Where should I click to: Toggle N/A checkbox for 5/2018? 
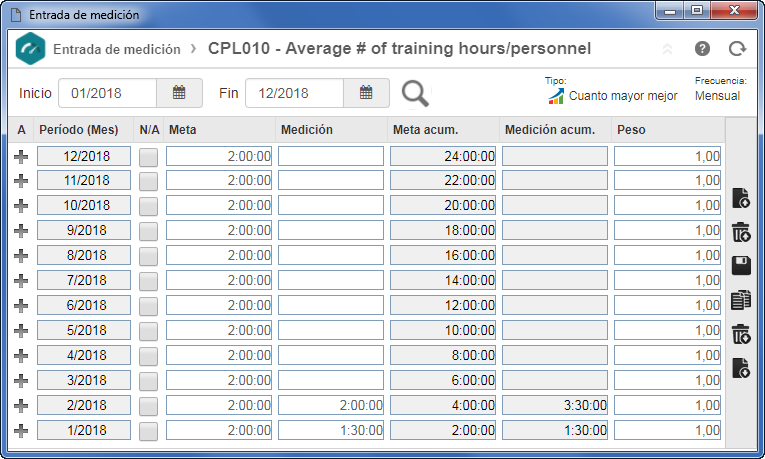coord(148,331)
